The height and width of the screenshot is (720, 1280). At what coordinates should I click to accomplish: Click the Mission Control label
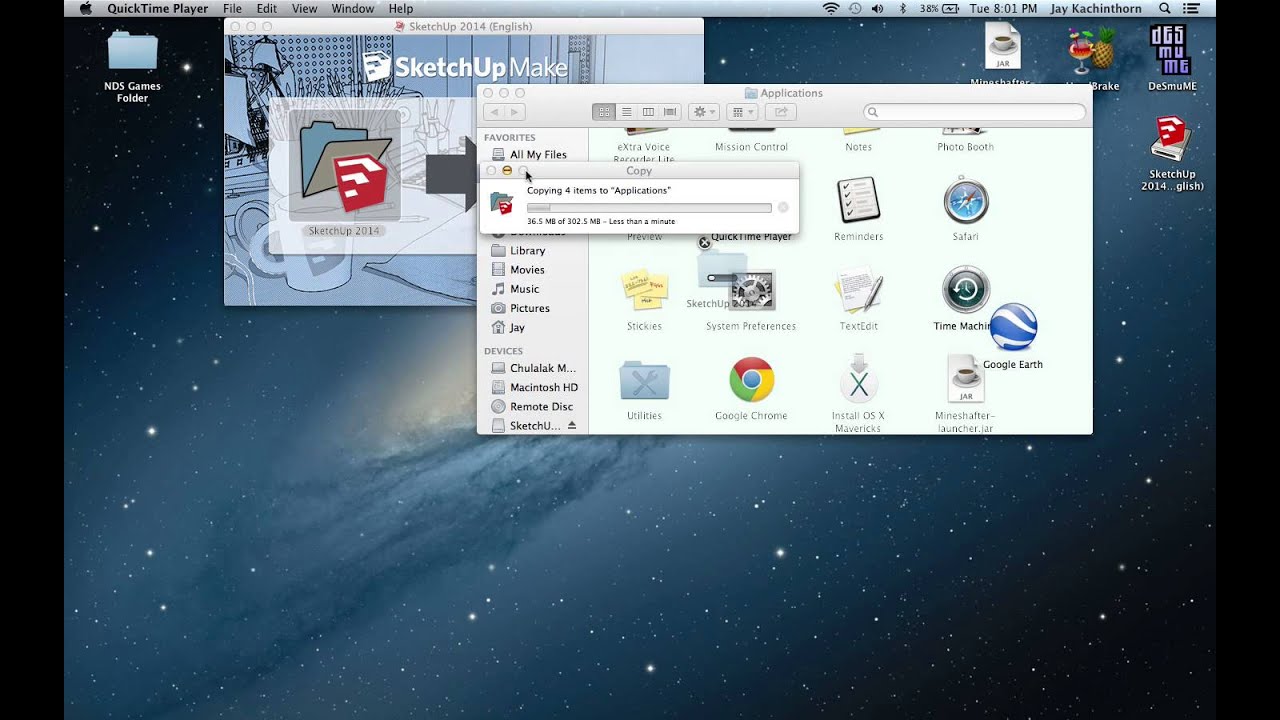click(x=751, y=147)
